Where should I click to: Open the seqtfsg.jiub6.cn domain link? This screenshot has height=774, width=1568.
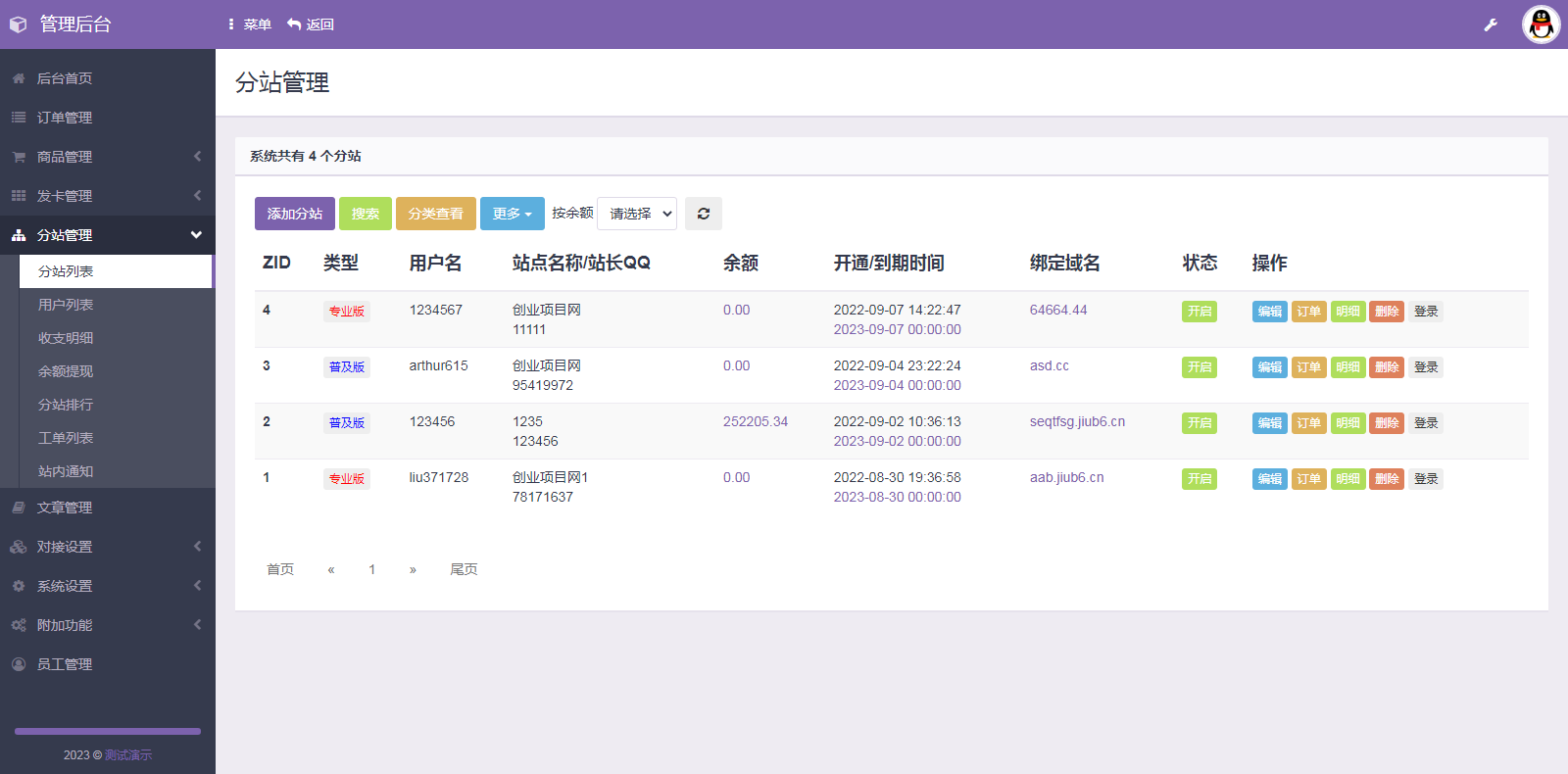point(1077,422)
